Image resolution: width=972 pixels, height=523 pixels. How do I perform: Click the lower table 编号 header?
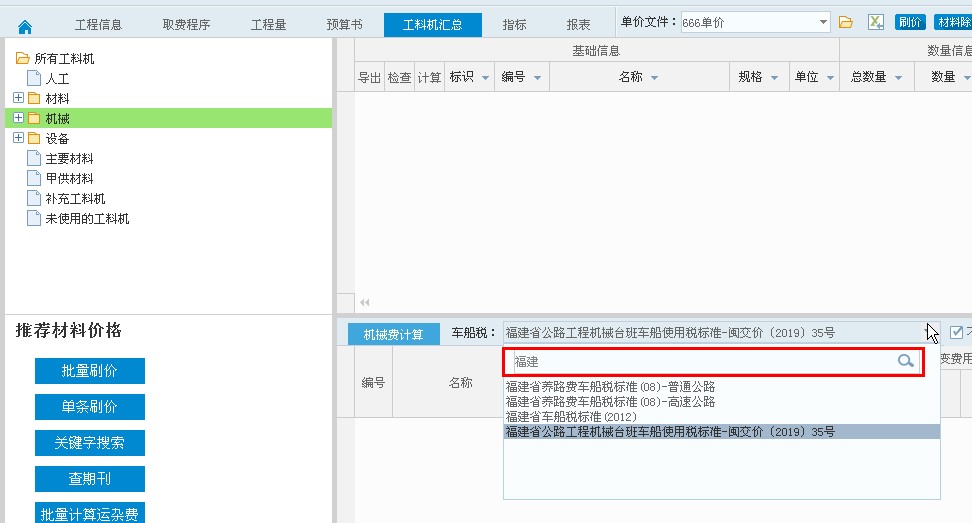[x=373, y=382]
